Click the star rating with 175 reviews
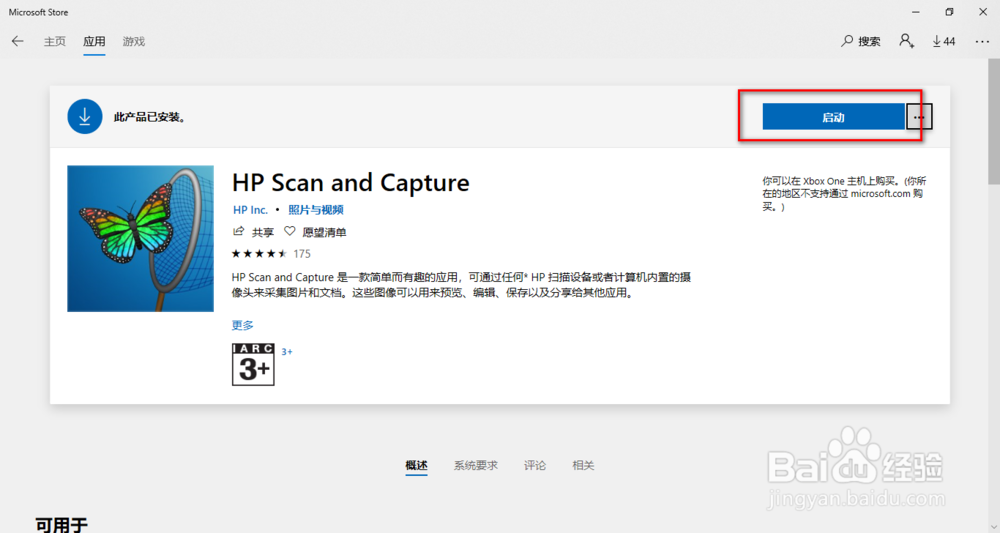The image size is (1000, 533). (x=271, y=254)
